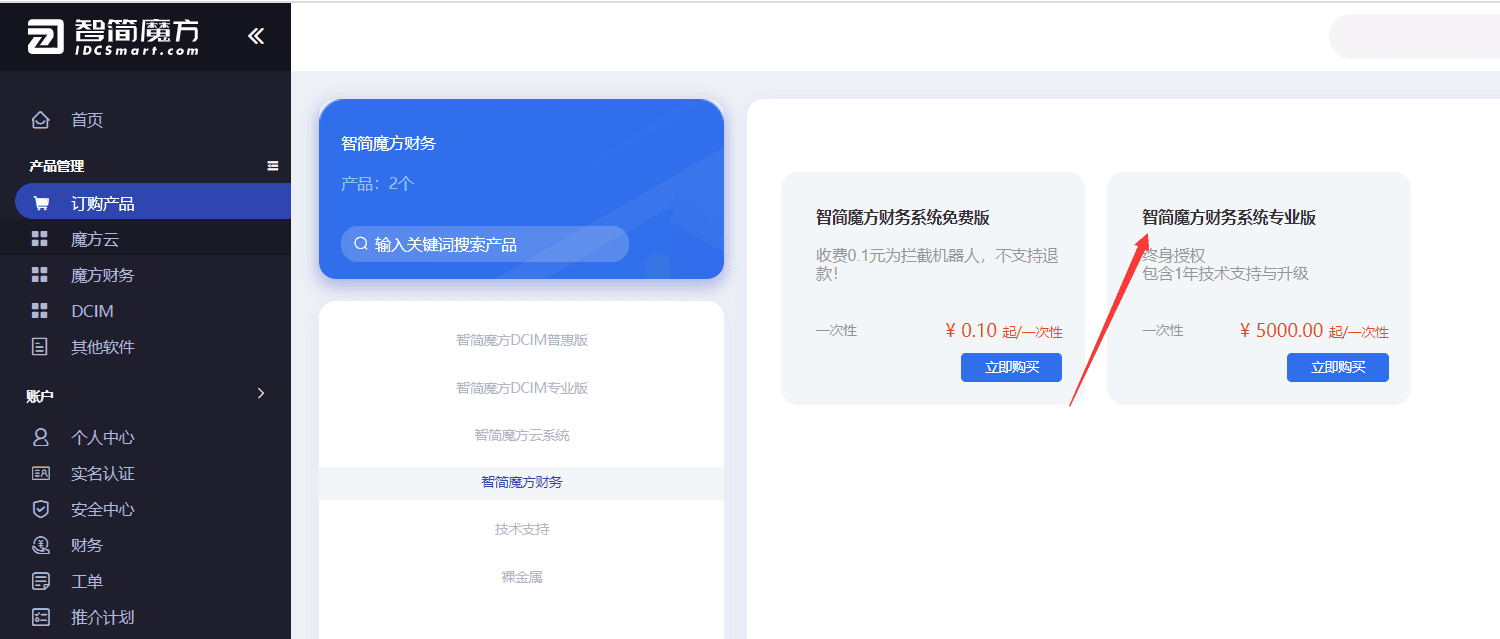Click 智简魔方财务系统免费版 title
Viewport: 1500px width, 639px height.
coord(903,217)
